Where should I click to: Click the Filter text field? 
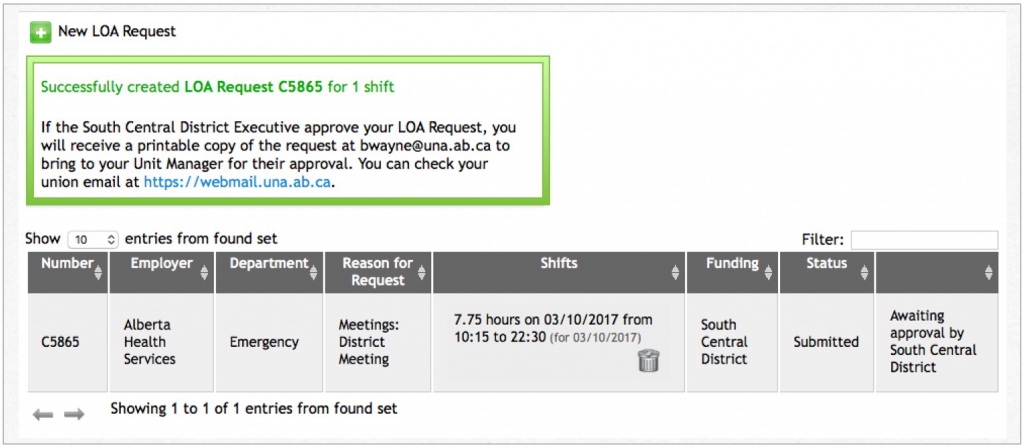(x=924, y=240)
